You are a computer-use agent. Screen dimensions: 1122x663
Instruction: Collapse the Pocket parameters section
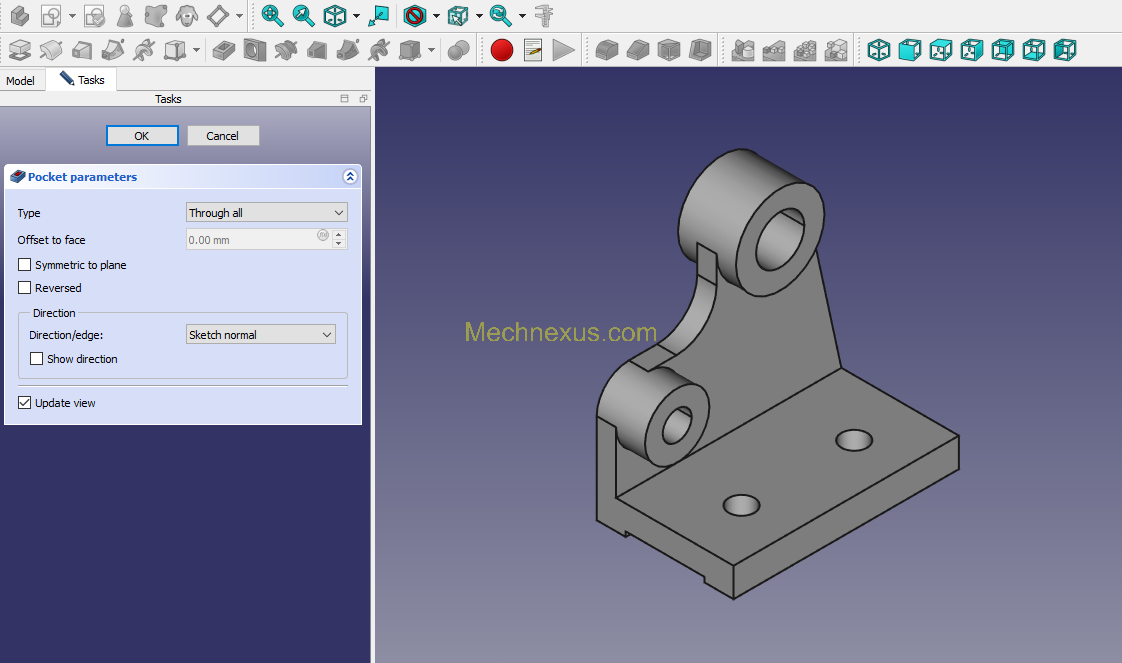350,177
